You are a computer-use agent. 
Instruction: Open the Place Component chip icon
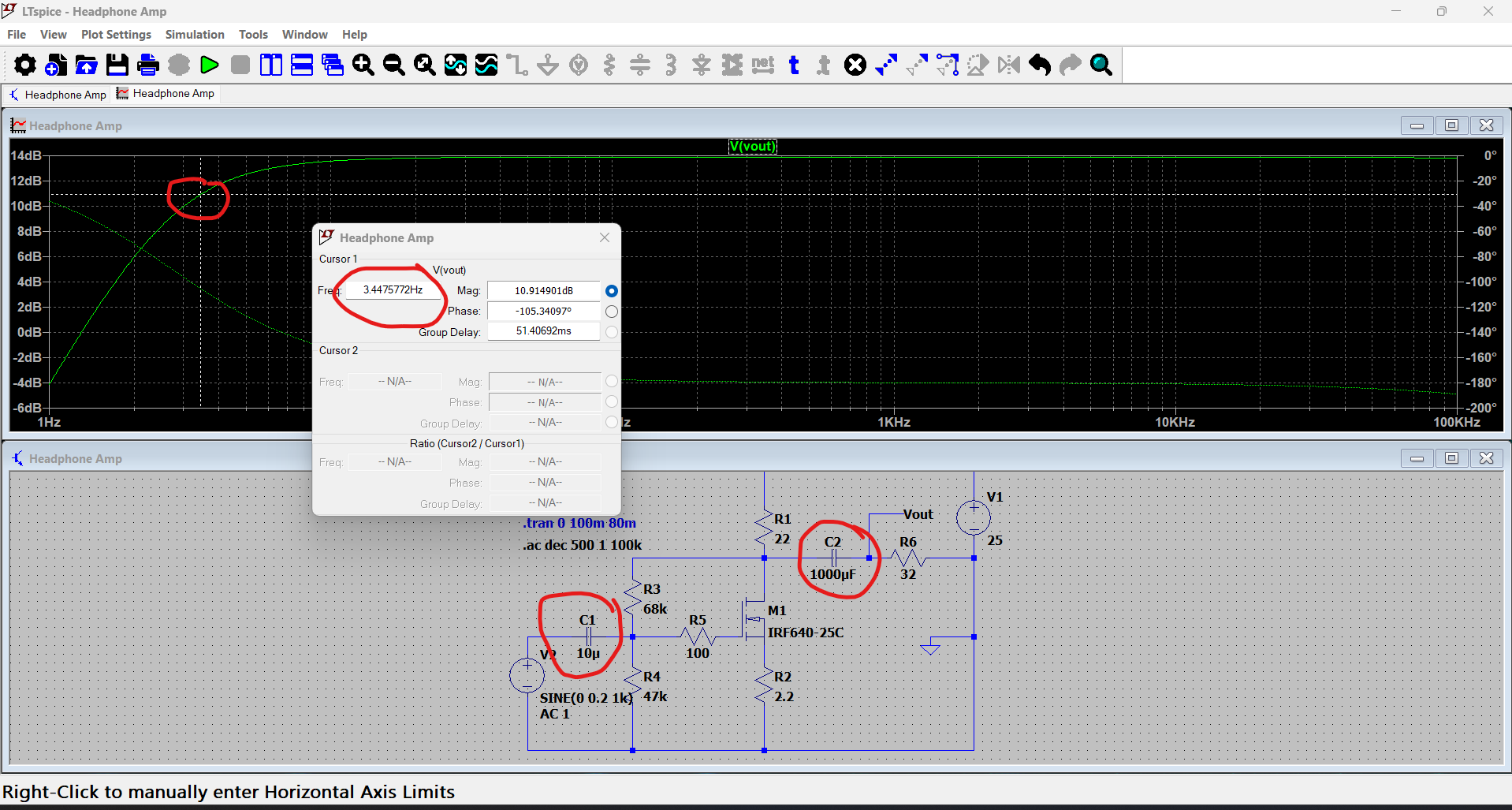click(732, 65)
